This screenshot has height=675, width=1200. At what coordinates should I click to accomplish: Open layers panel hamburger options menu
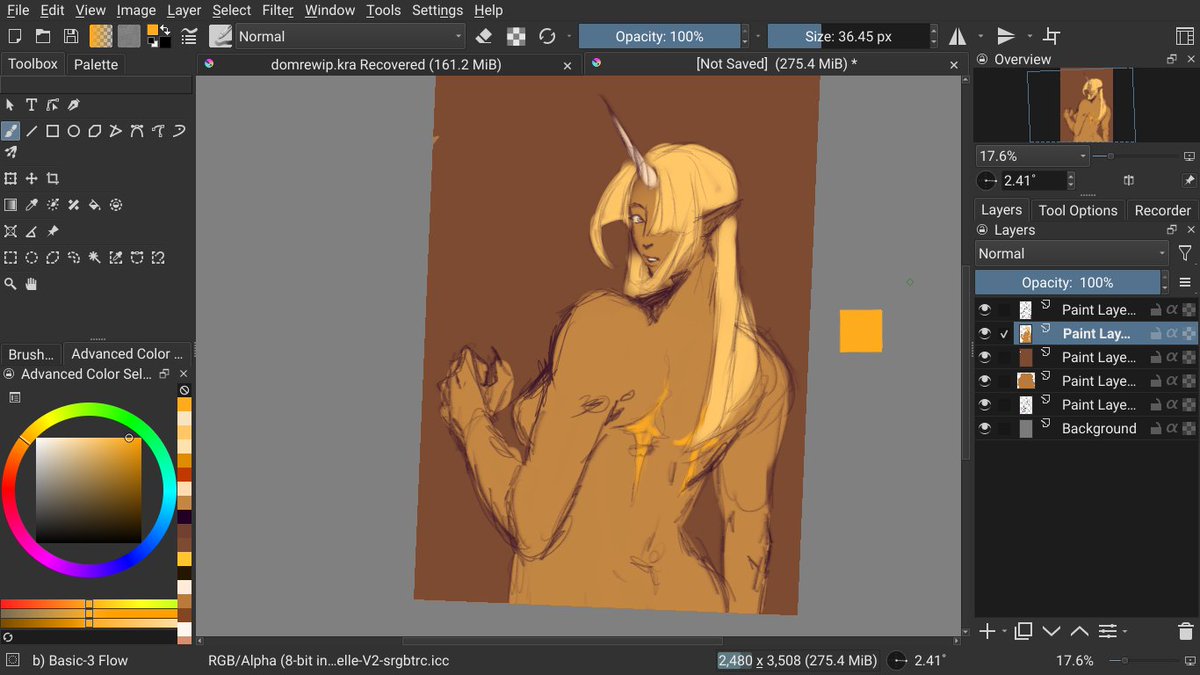coord(1185,283)
